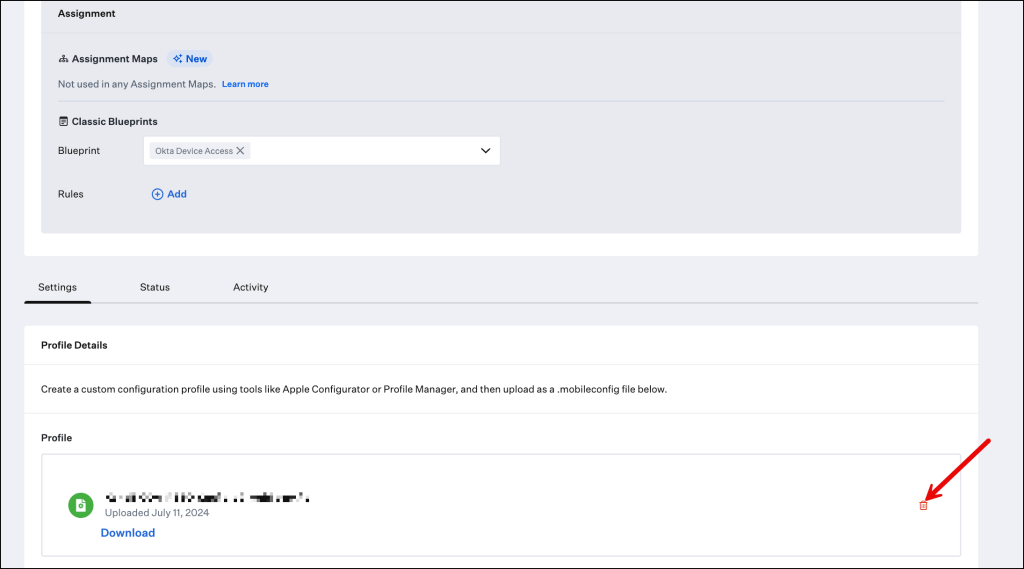Download the uploaded profile
Image resolution: width=1024 pixels, height=569 pixels.
pyautogui.click(x=128, y=533)
